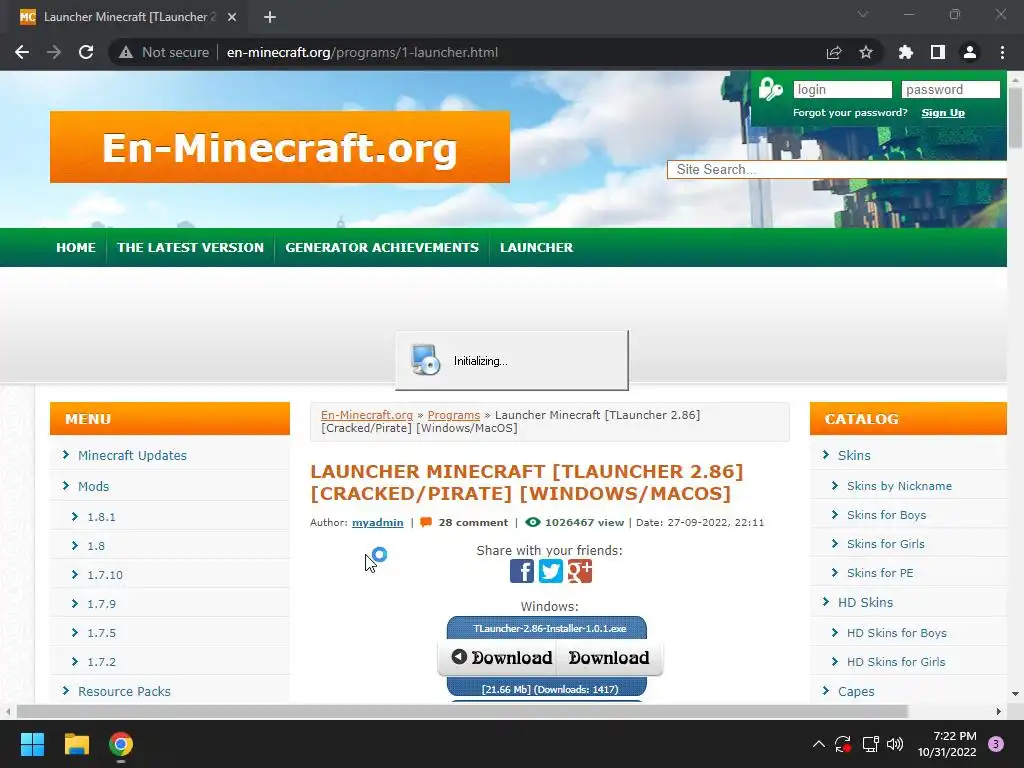Viewport: 1024px width, 768px height.
Task: Share on Facebook icon
Action: point(522,571)
